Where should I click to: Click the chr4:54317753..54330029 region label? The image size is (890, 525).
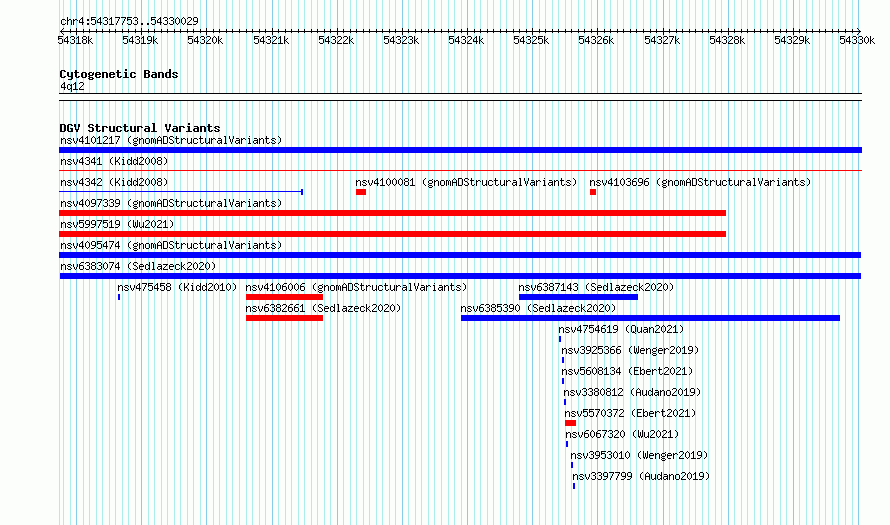[129, 21]
